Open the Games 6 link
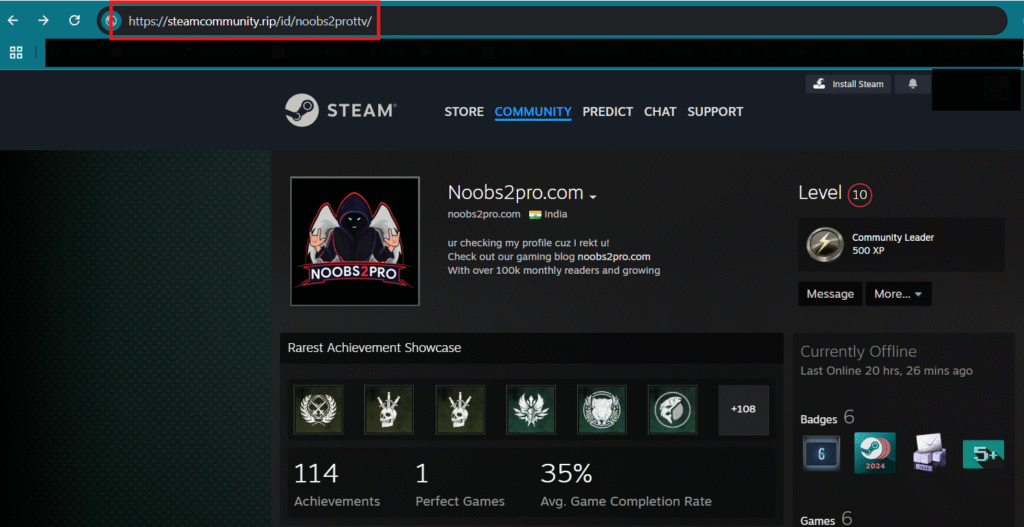Screen dimensions: 1024x527 (x=825, y=520)
